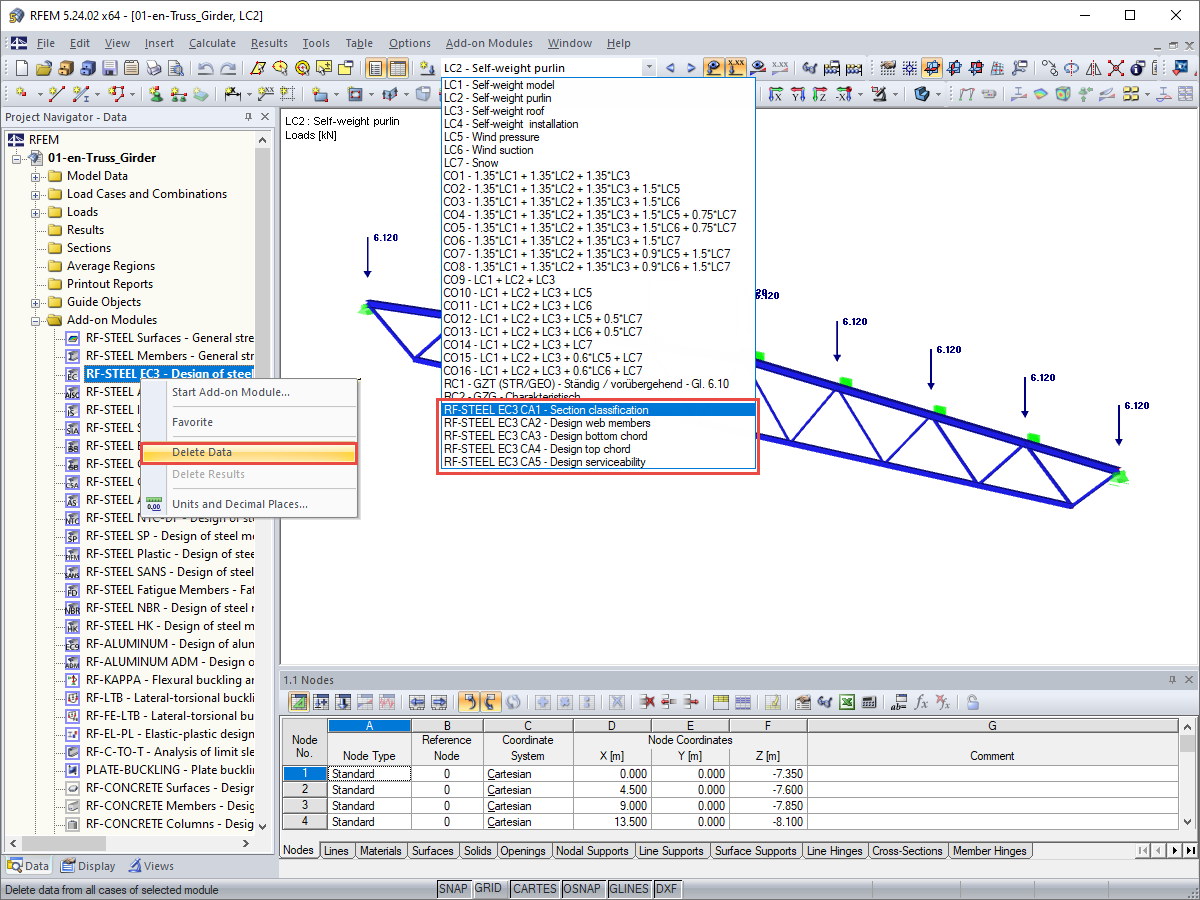The width and height of the screenshot is (1200, 900).
Task: Jump to the previous load case arrow
Action: (x=670, y=68)
